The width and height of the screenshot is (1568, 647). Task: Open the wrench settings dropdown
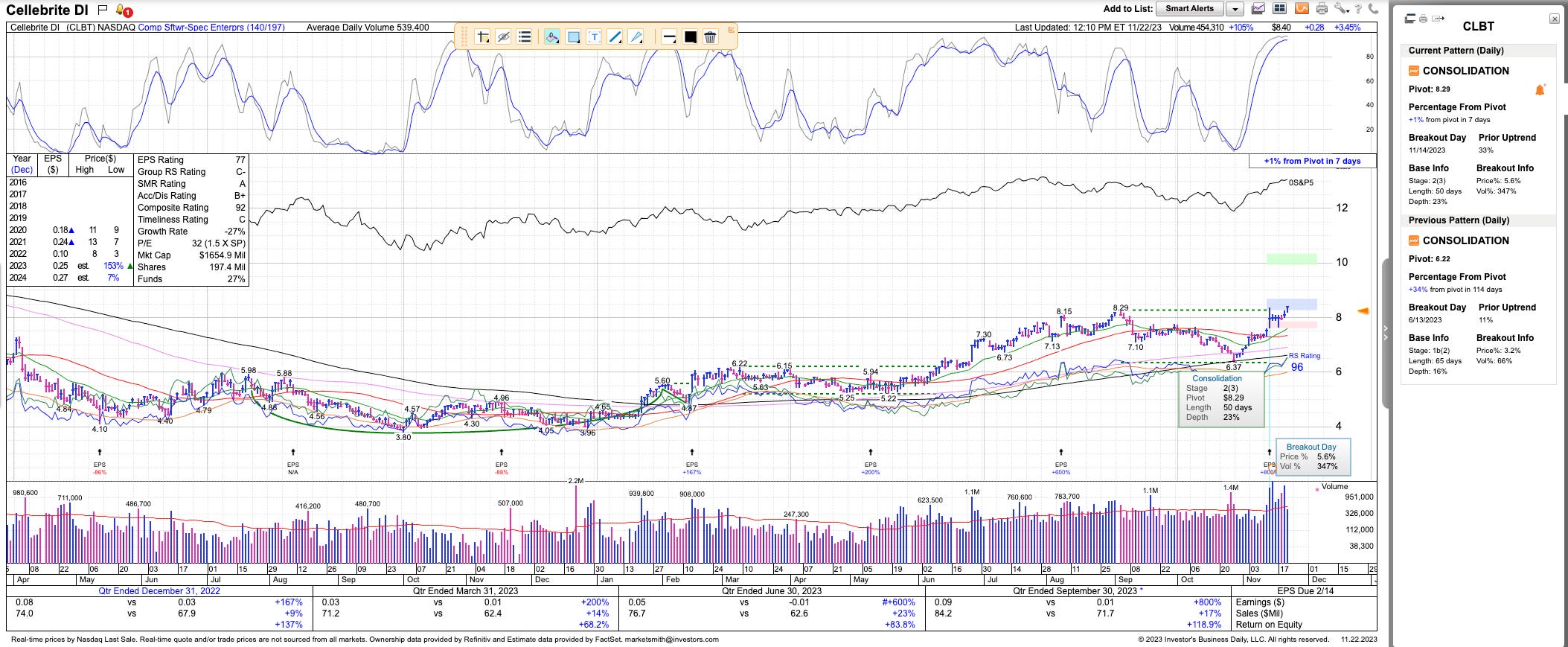[1341, 9]
